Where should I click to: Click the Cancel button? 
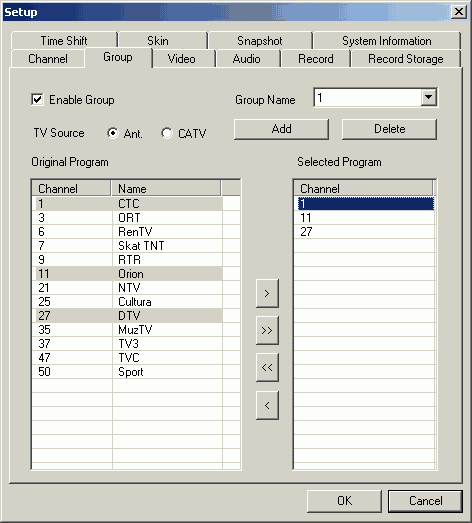tap(425, 501)
